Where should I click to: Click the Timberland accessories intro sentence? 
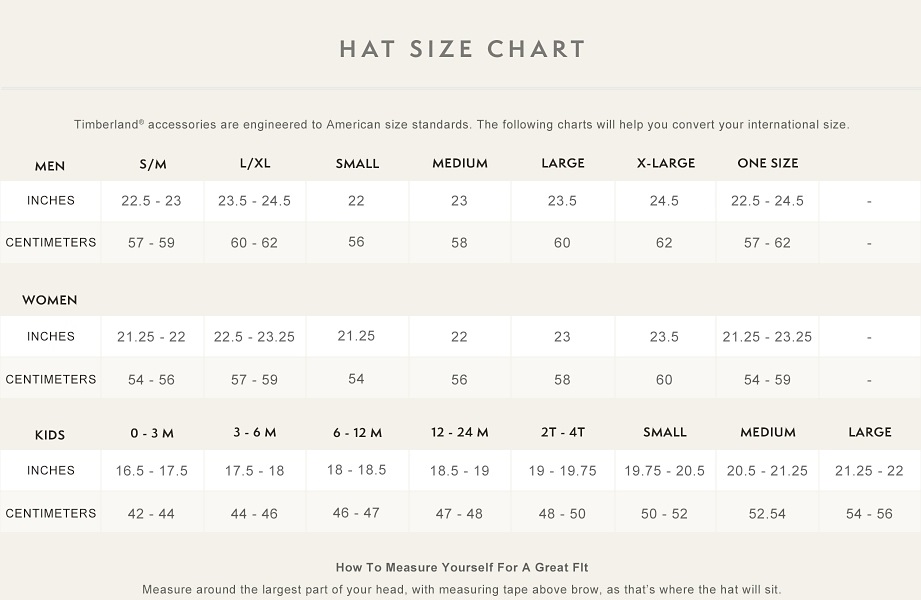click(461, 125)
